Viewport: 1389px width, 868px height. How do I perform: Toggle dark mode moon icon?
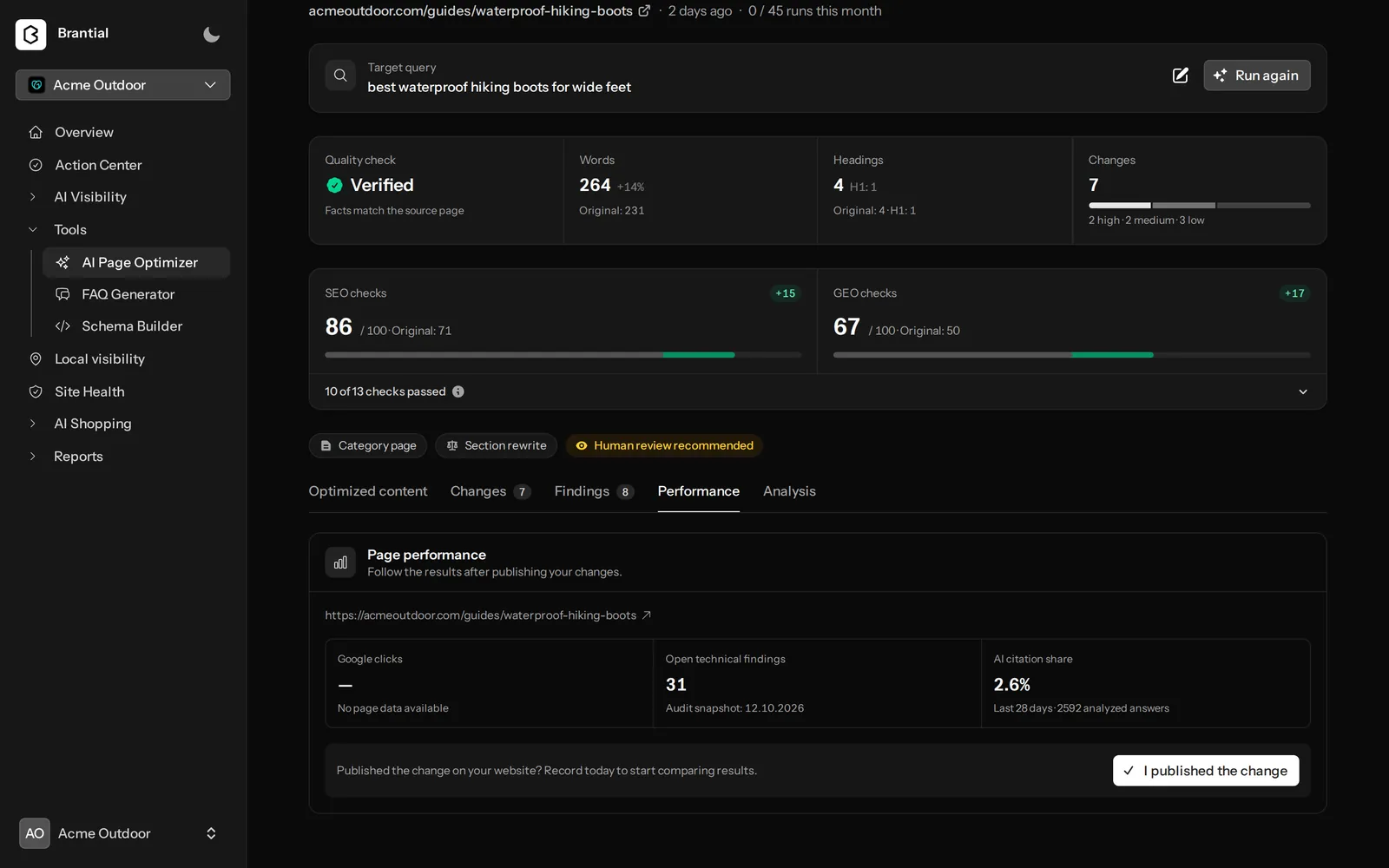[x=211, y=34]
